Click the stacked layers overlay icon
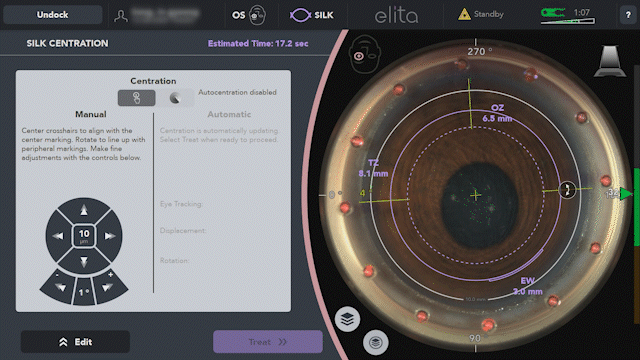This screenshot has width=640, height=360. pos(347,319)
